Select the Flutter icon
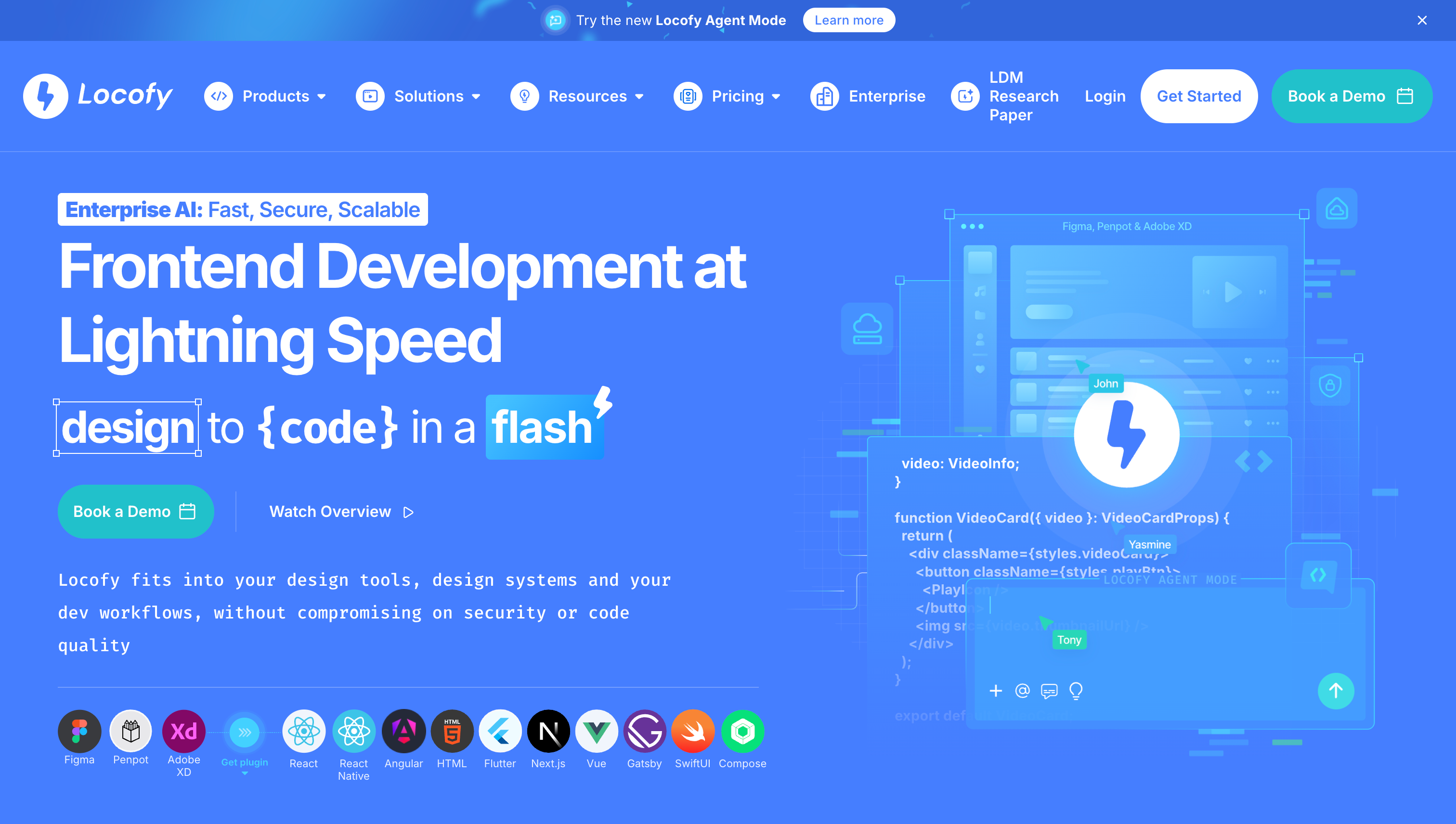 point(500,731)
